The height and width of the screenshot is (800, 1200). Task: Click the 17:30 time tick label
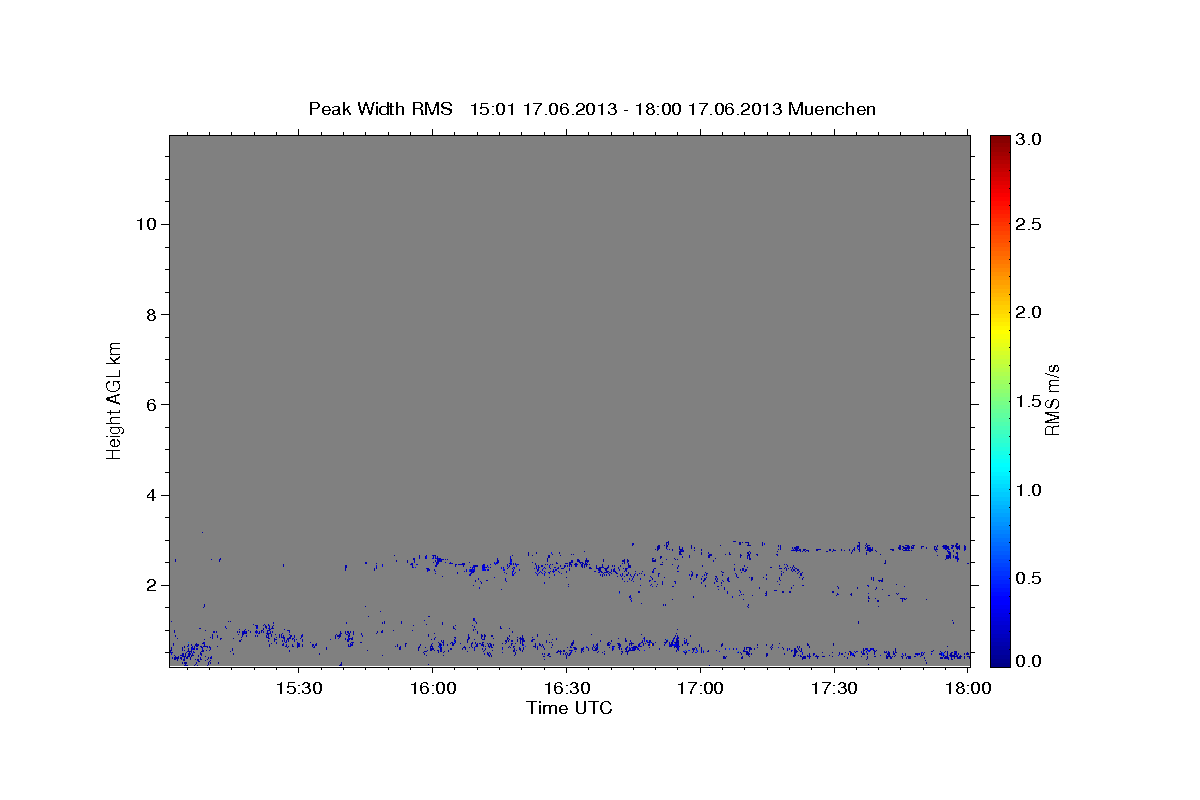[x=833, y=689]
